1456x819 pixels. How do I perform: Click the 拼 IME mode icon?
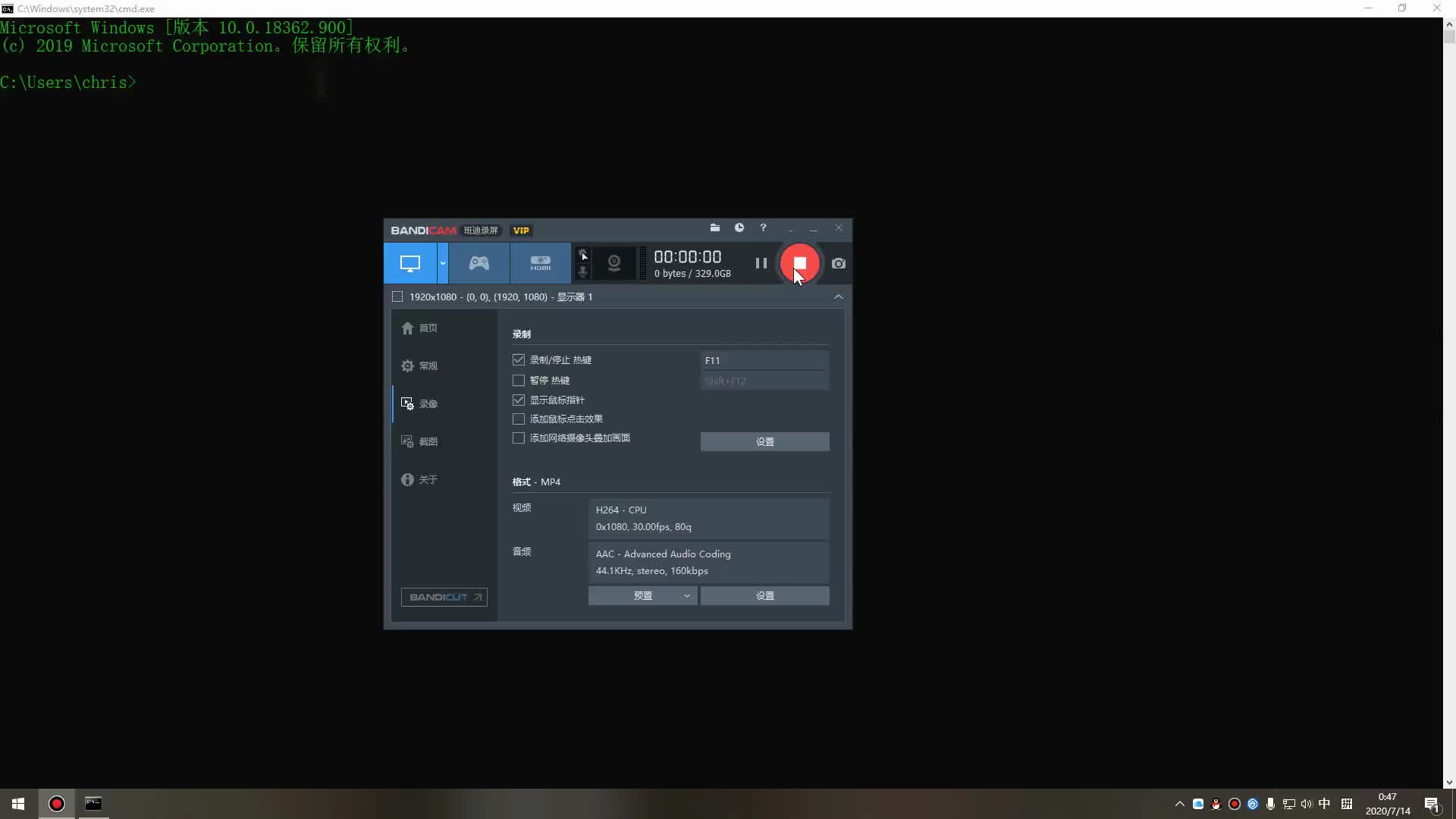(1347, 804)
